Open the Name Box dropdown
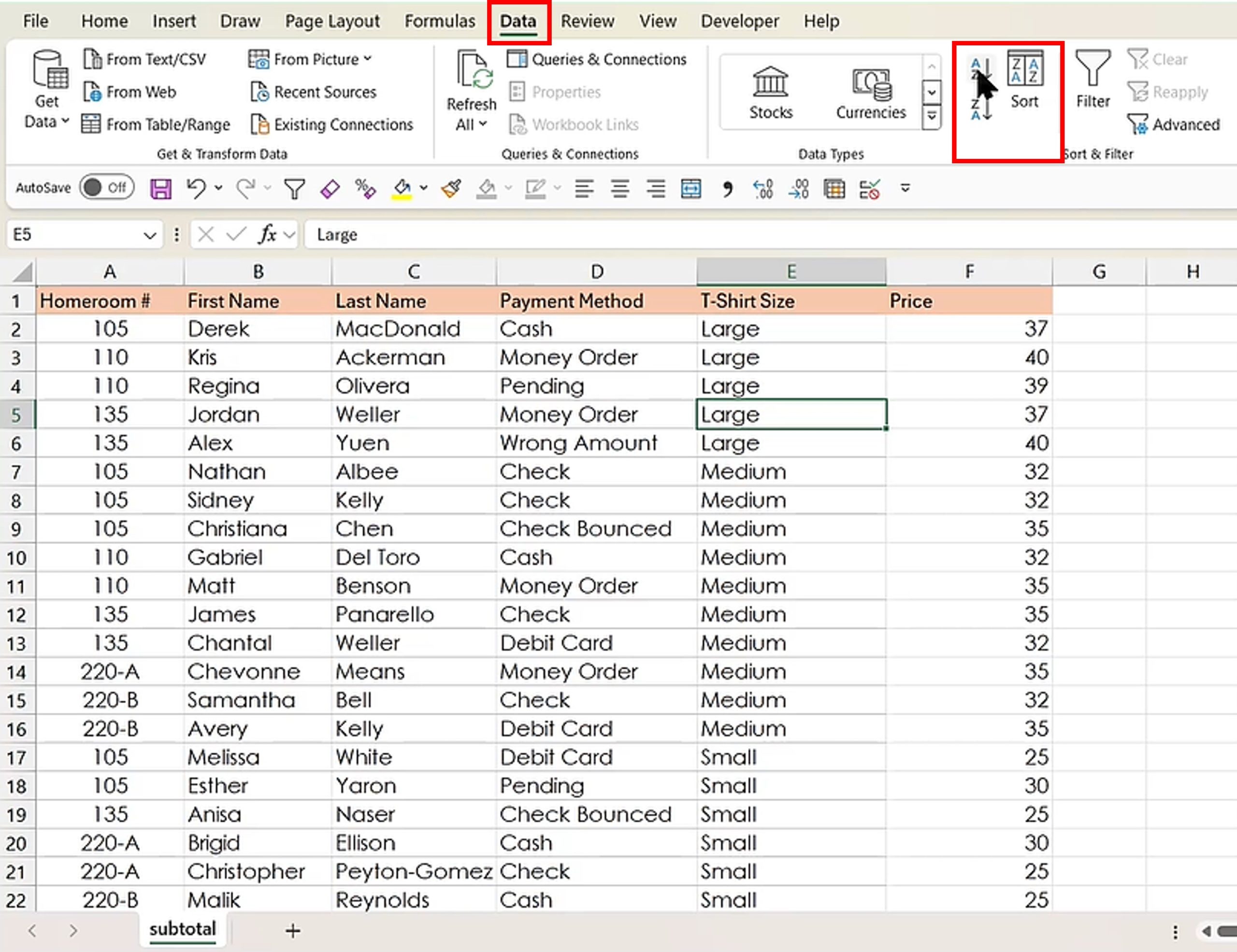Image resolution: width=1237 pixels, height=952 pixels. click(149, 235)
